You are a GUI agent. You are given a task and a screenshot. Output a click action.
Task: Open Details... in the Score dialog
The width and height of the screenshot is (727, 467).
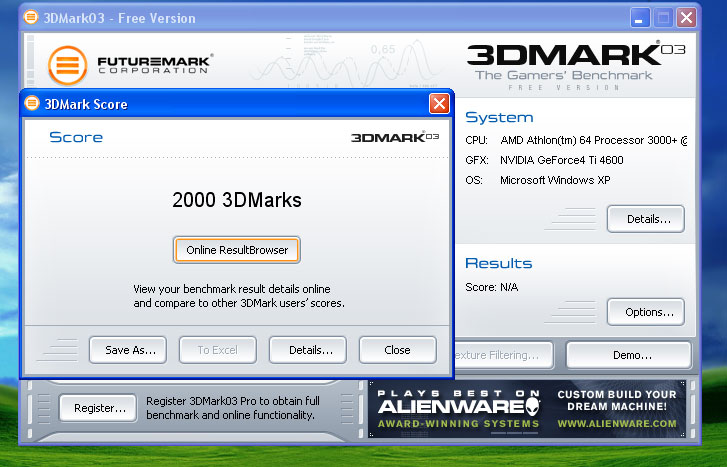(307, 350)
